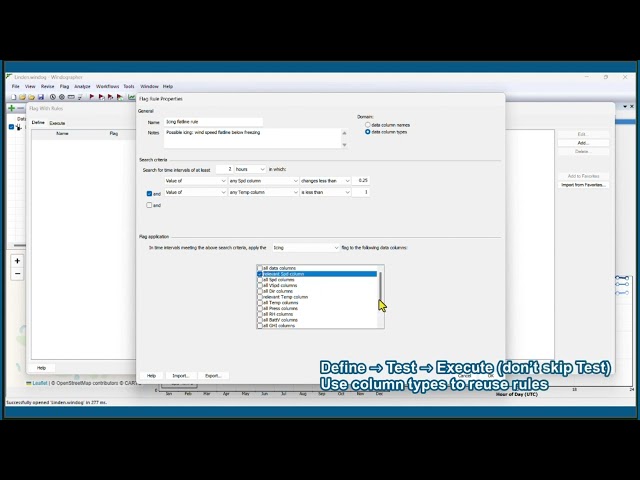
Task: Open the Workflows menu
Action: pos(107,87)
